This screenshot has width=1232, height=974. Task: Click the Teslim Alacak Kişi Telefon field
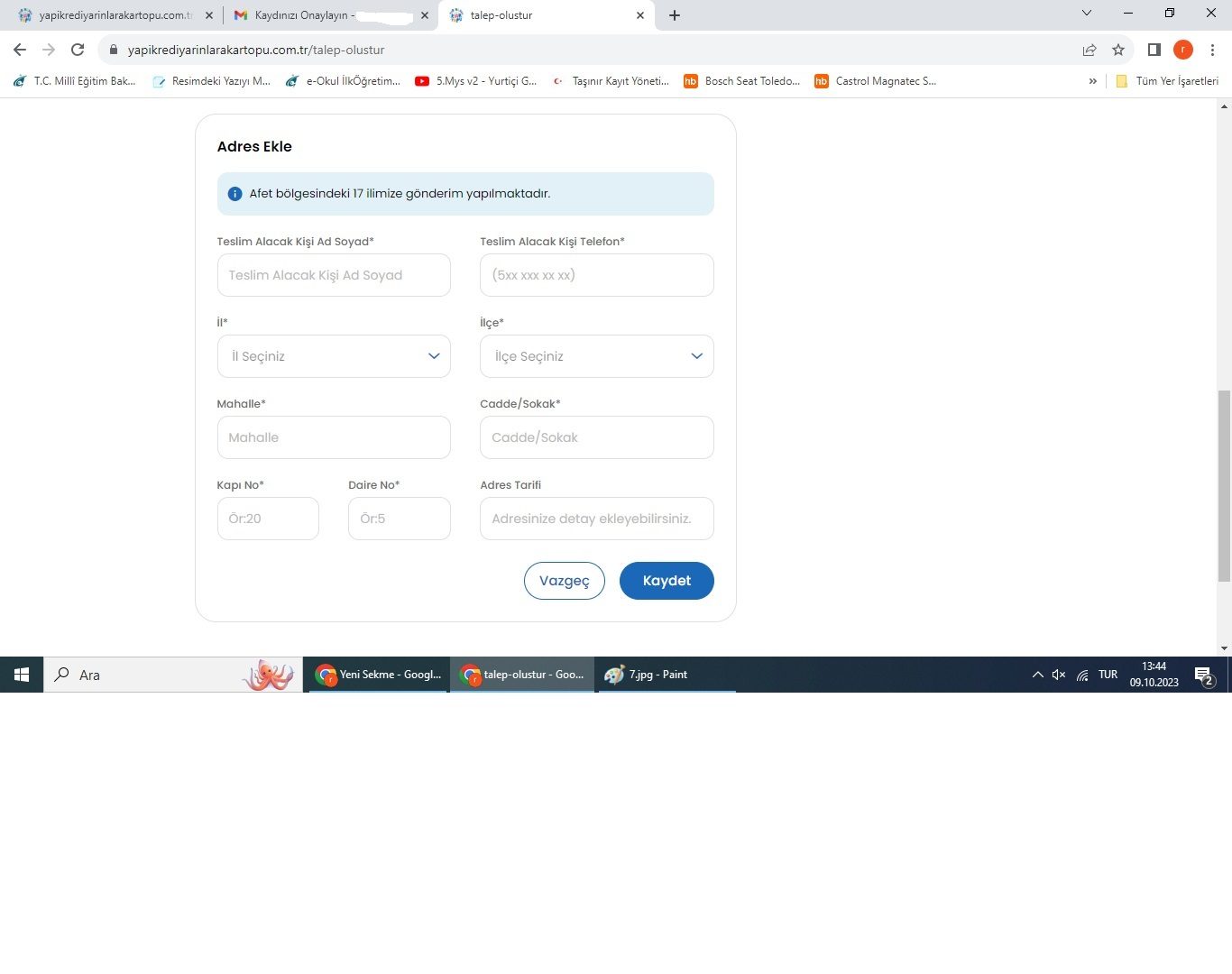pyautogui.click(x=596, y=275)
